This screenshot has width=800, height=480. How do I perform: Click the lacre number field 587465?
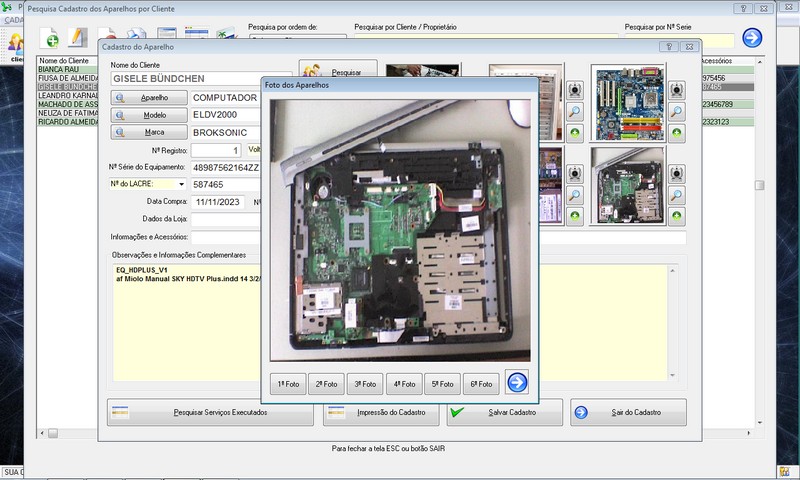click(227, 185)
